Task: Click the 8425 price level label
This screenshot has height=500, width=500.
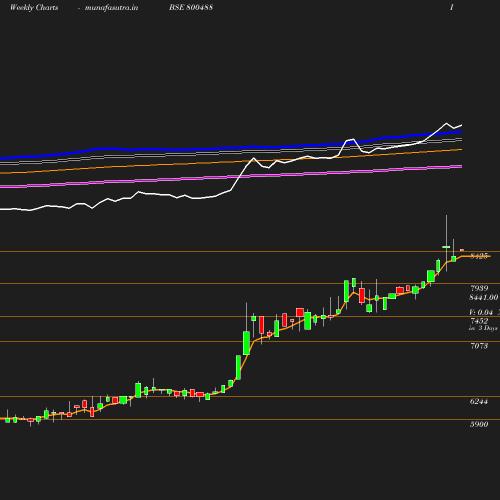Action: (x=479, y=256)
